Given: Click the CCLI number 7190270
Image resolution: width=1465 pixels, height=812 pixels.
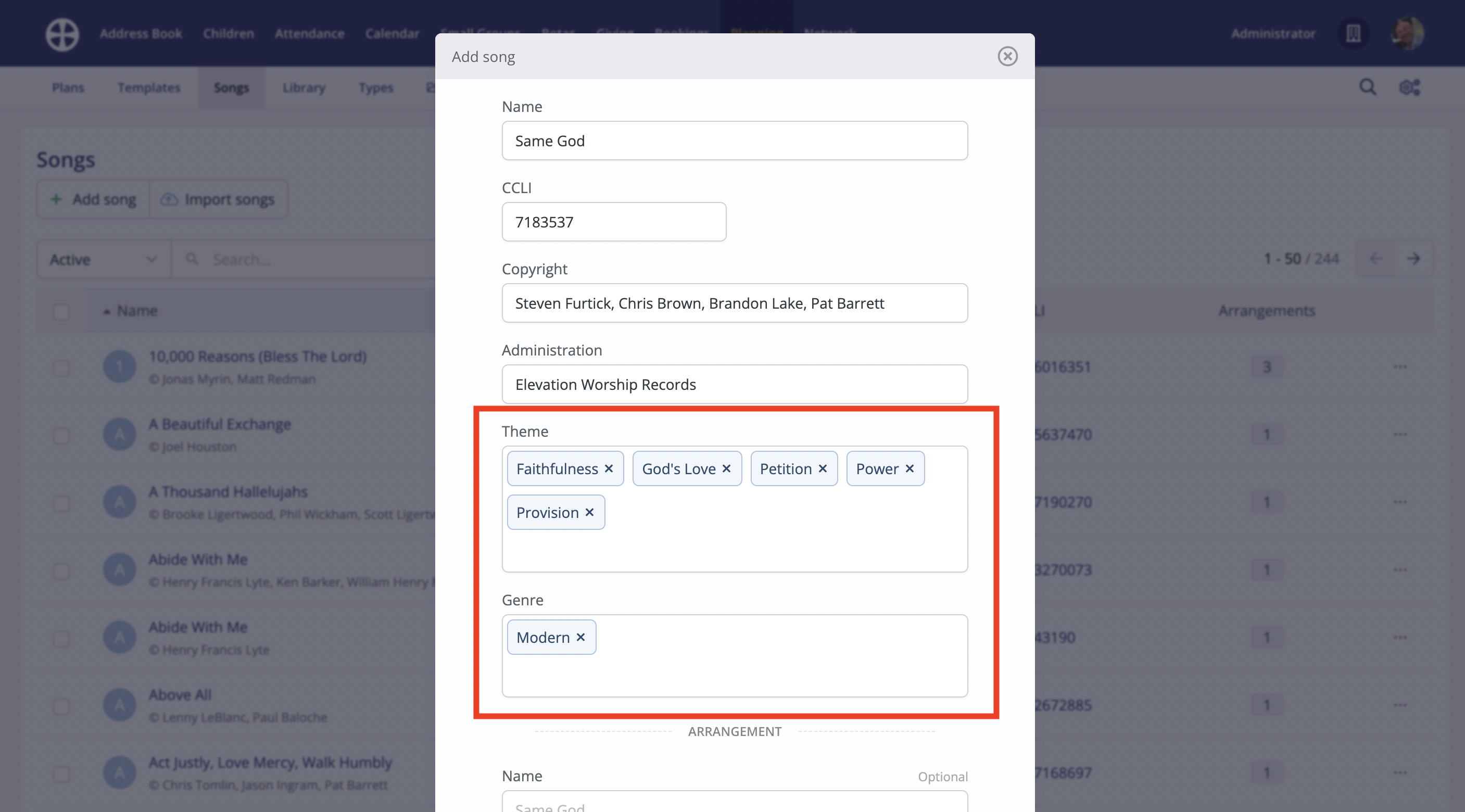Looking at the screenshot, I should [1063, 502].
